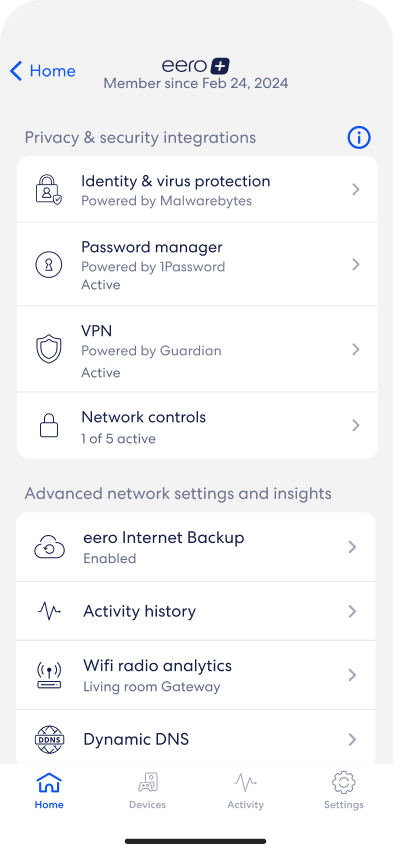Tap the eero Plus logo badge
The width and height of the screenshot is (393, 852).
pos(219,66)
